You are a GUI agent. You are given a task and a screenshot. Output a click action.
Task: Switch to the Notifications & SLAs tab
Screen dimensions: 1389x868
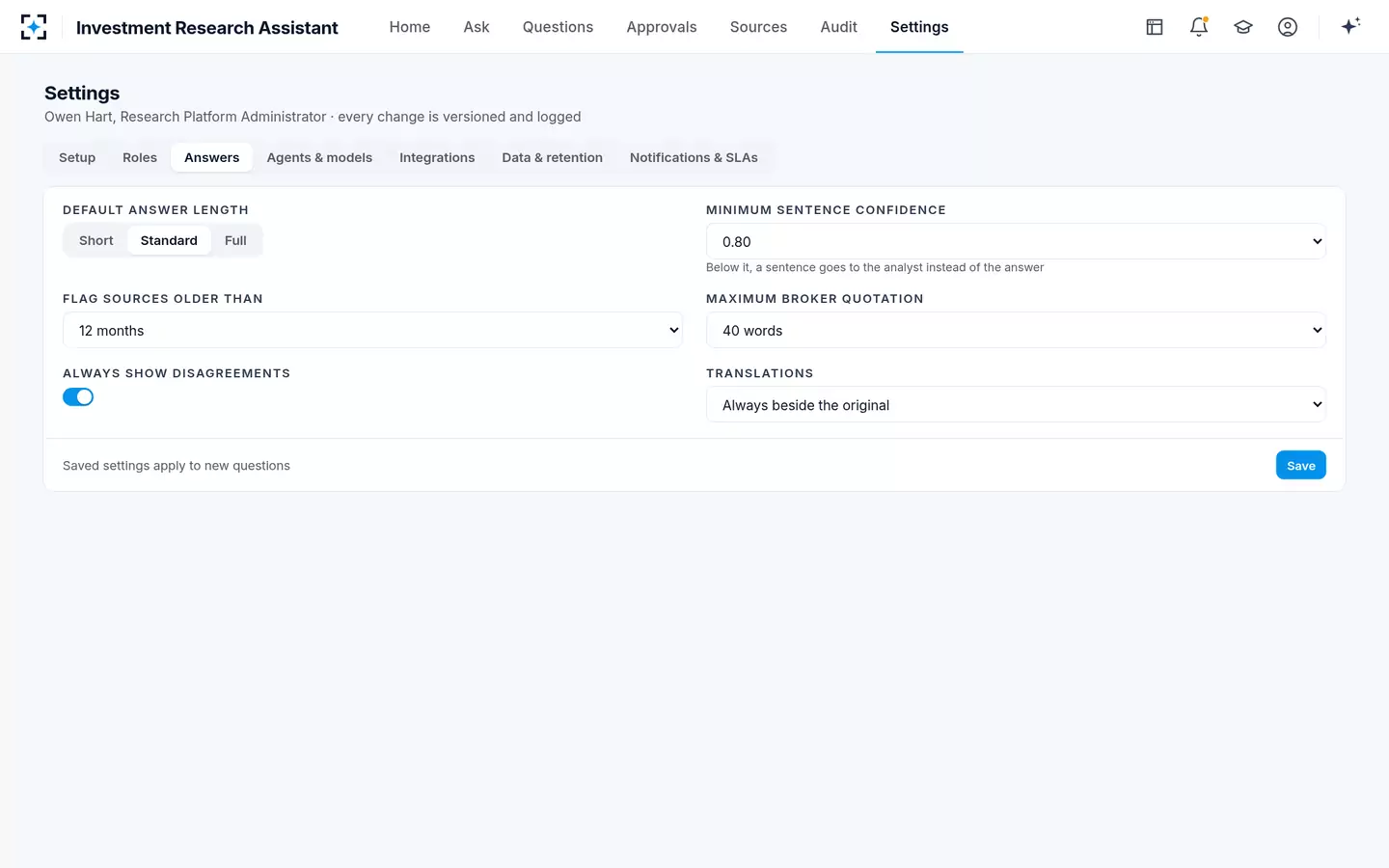pyautogui.click(x=694, y=157)
